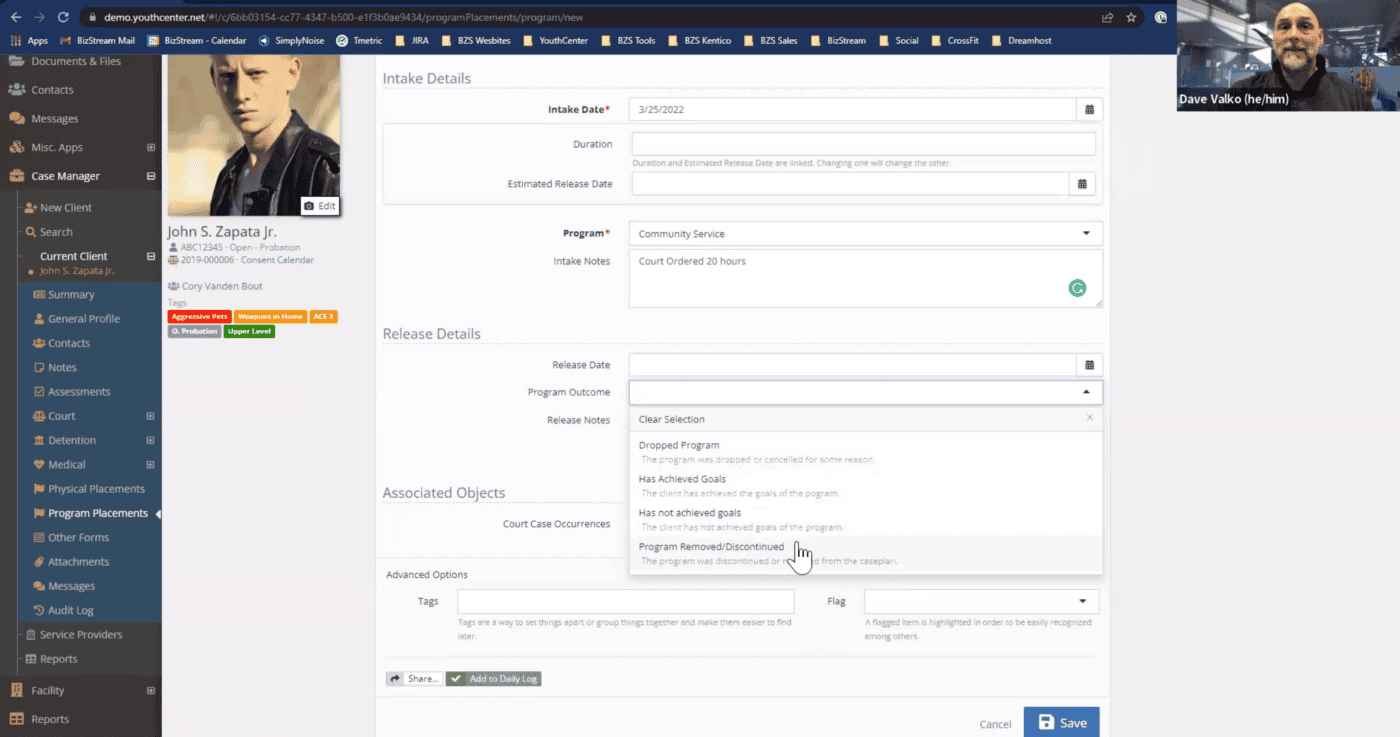Image resolution: width=1400 pixels, height=737 pixels.
Task: Click the Save button
Action: [1061, 723]
